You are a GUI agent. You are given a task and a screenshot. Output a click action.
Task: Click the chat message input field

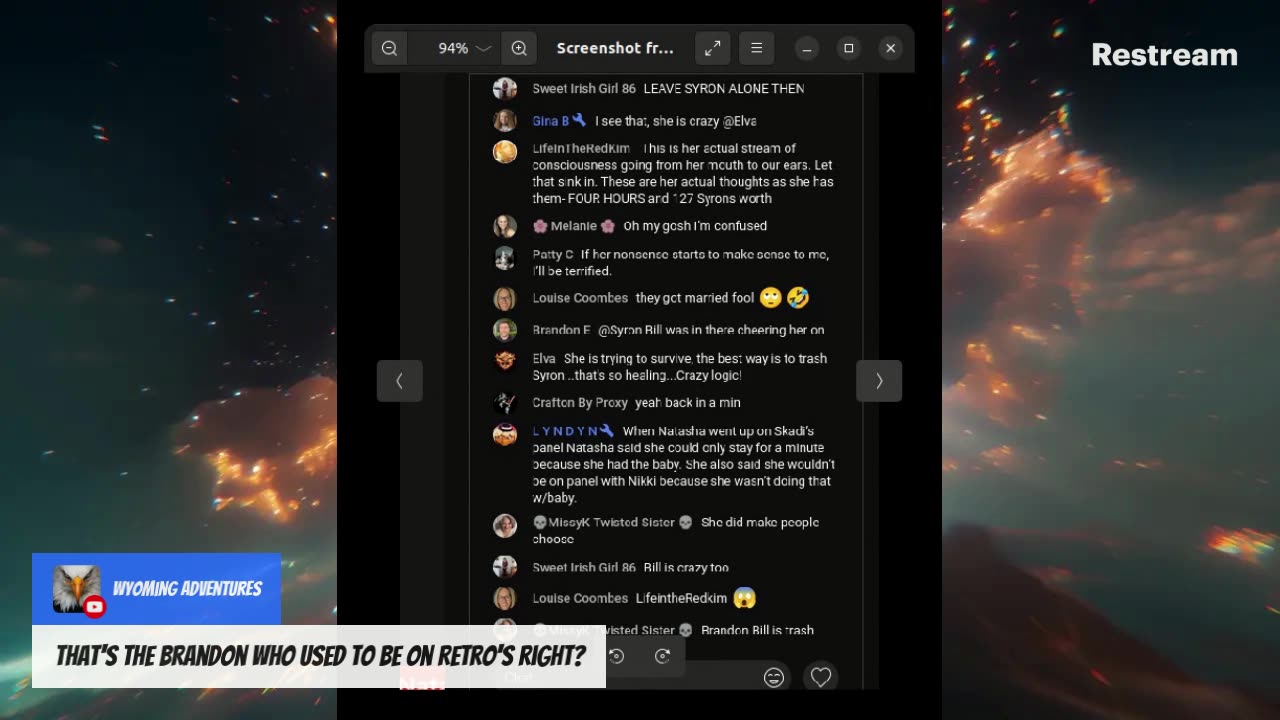[x=625, y=677]
